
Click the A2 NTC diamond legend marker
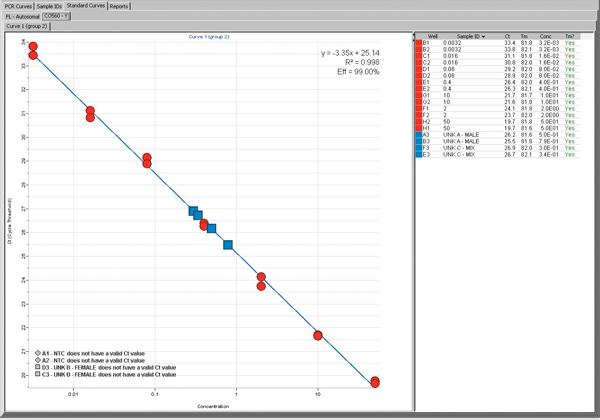[37, 360]
